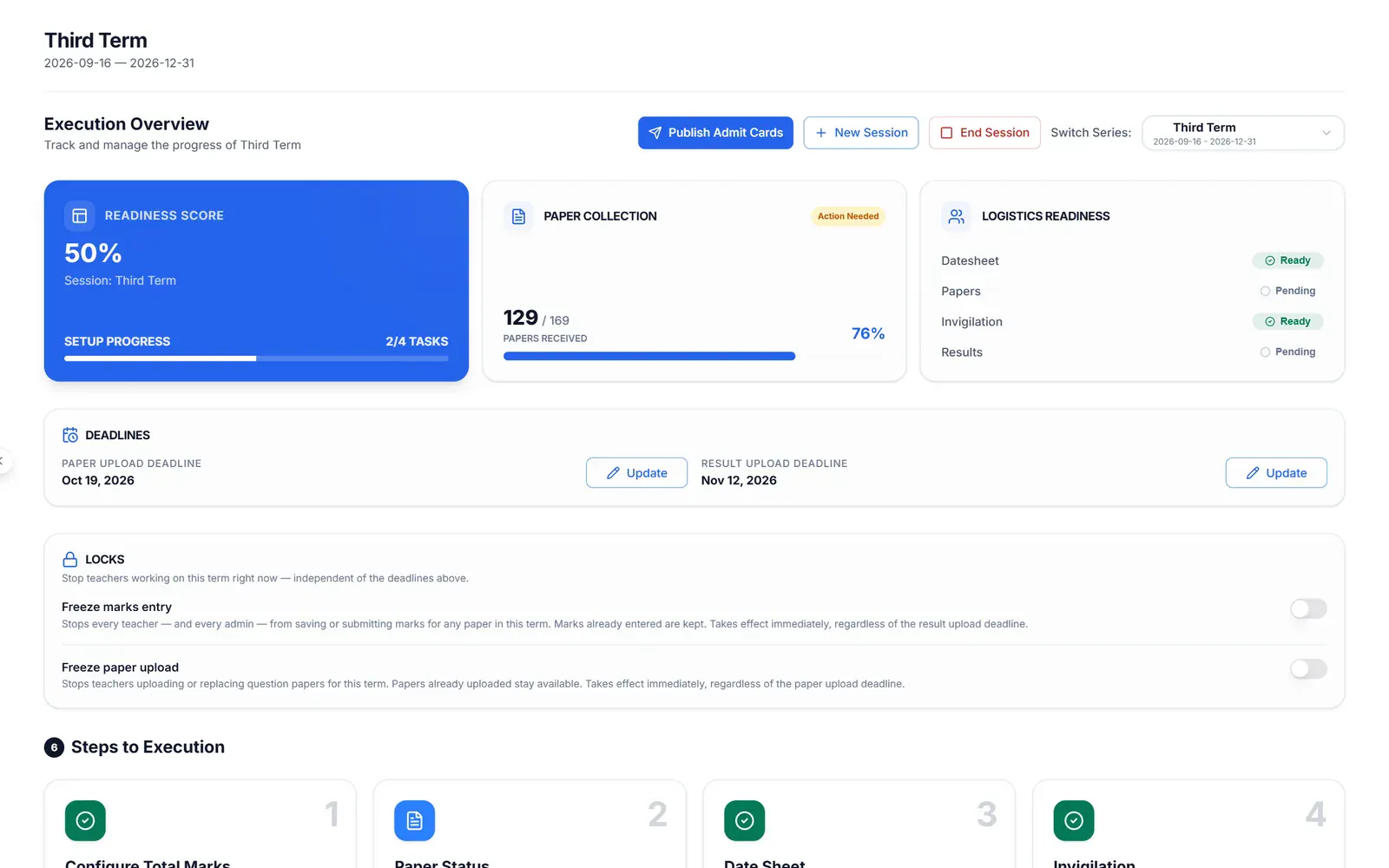The width and height of the screenshot is (1389, 868).
Task: Click the Results Pending circle icon
Action: 1265,352
